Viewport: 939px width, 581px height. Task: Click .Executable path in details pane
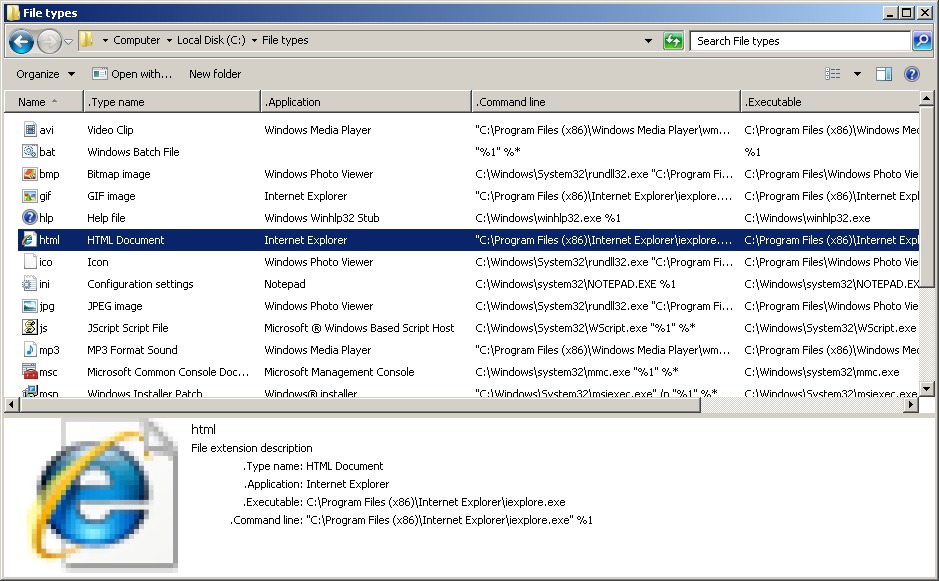point(435,502)
